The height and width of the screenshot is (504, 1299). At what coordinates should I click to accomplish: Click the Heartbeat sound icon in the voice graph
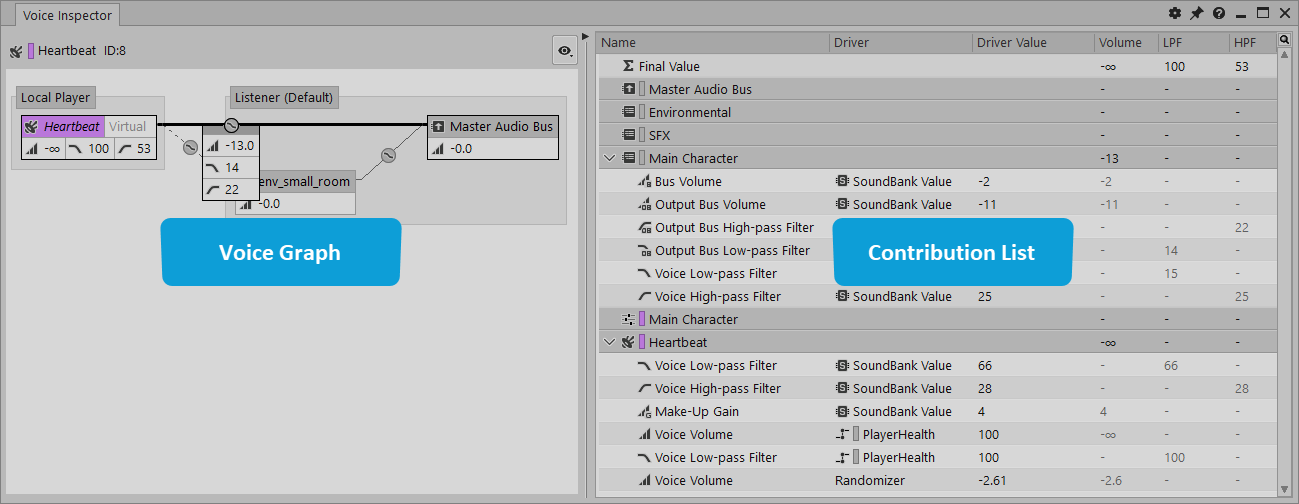31,127
